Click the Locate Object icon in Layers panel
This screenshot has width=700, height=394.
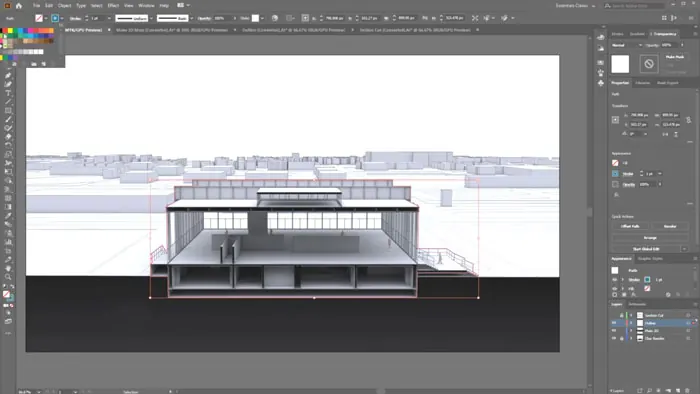(650, 390)
